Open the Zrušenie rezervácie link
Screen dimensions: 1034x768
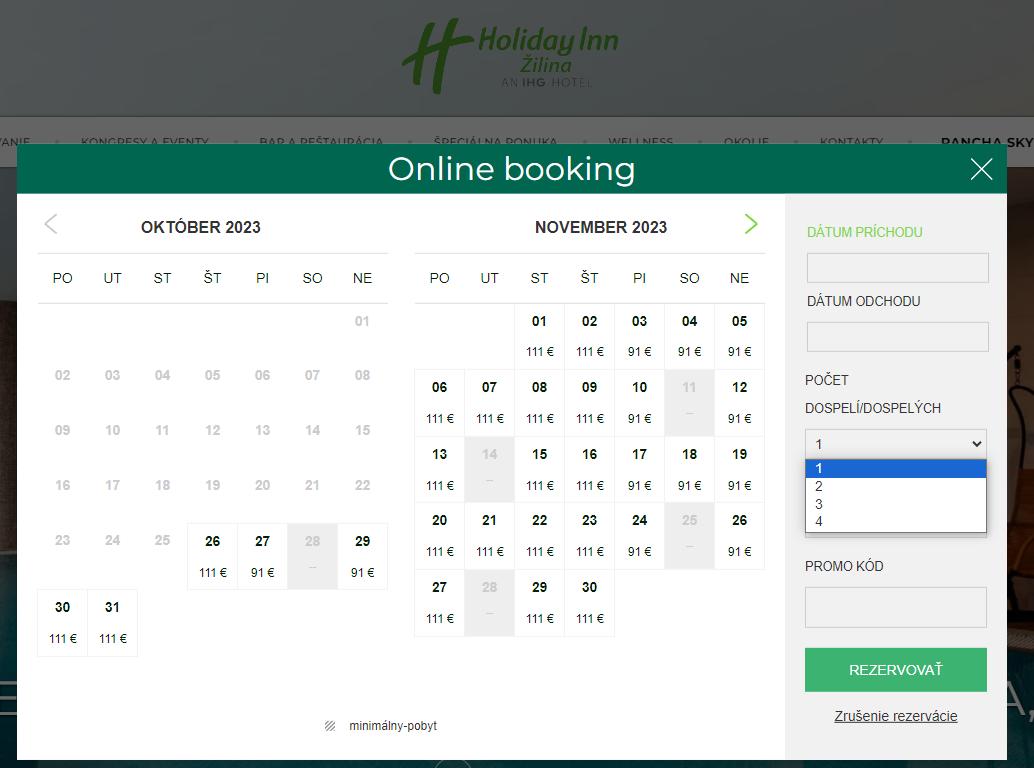pos(895,716)
